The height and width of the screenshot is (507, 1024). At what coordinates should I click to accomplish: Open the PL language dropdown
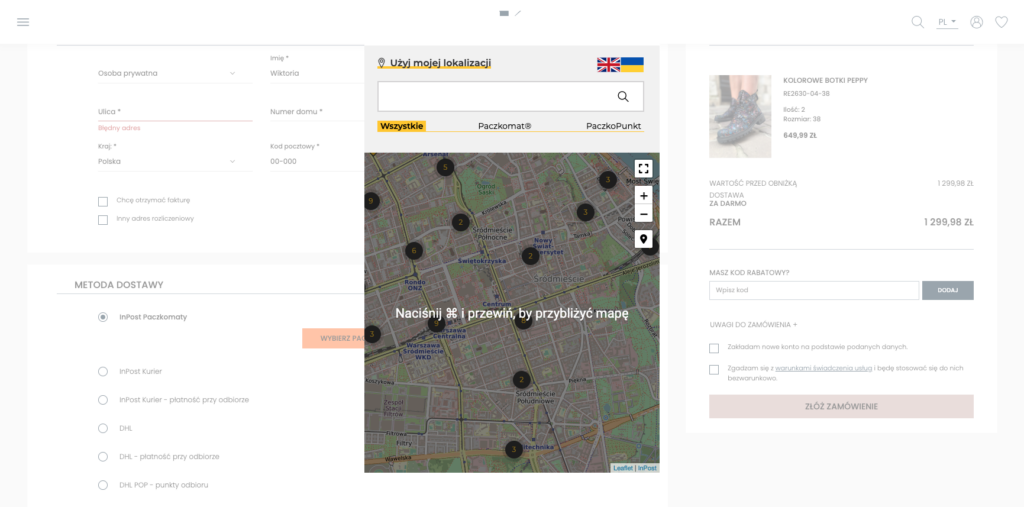click(x=947, y=22)
